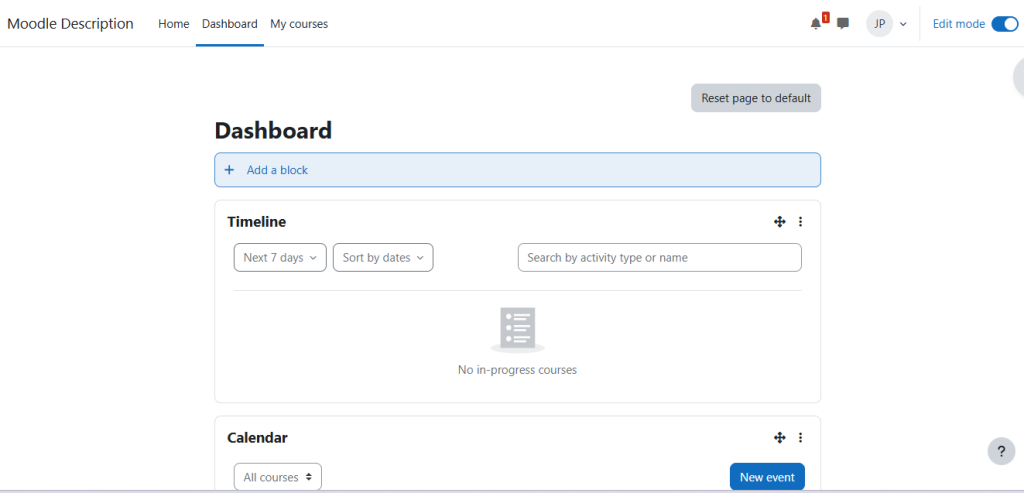Expand the user menu chevron
The image size is (1024, 493).
coord(903,24)
